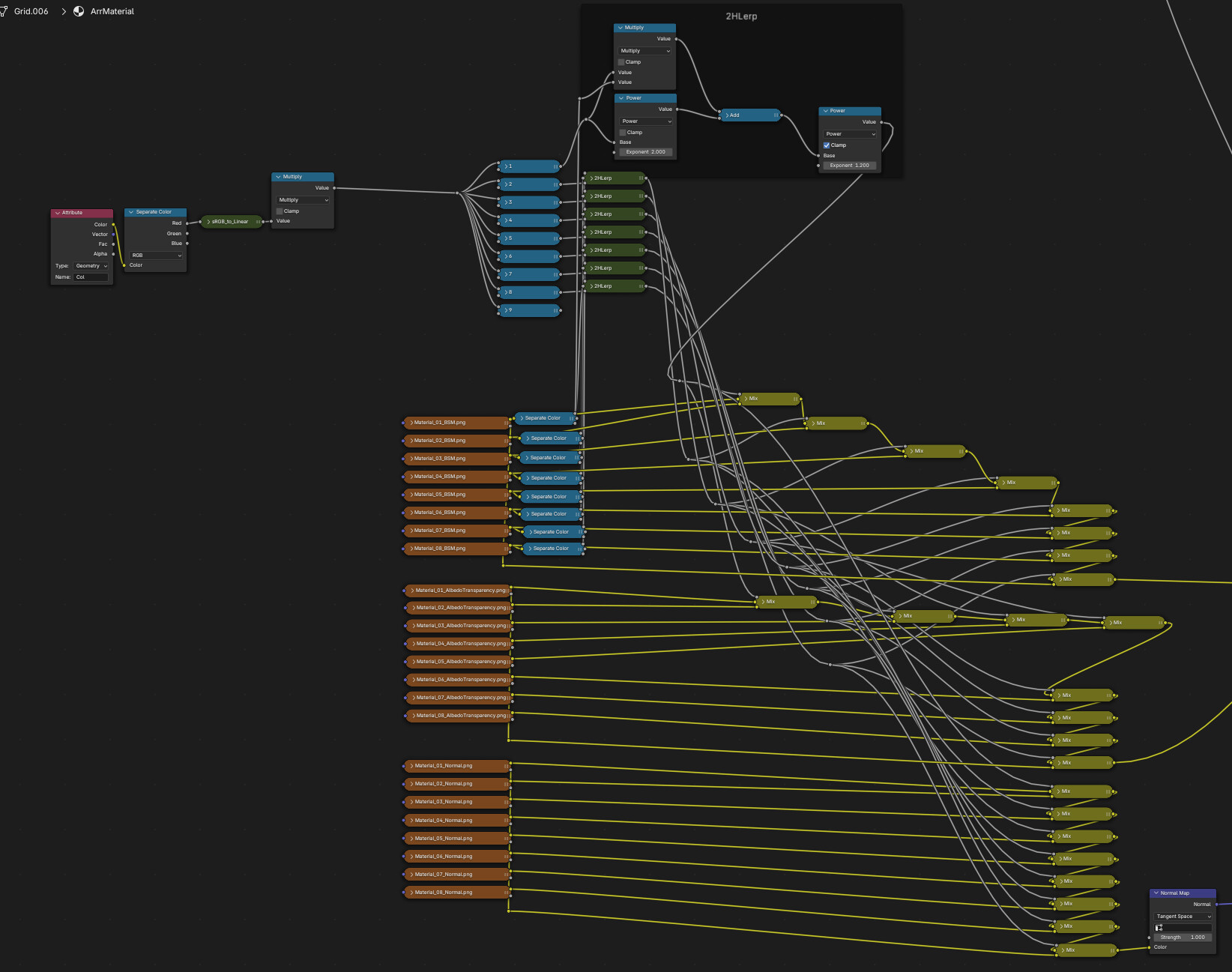This screenshot has width=1232, height=972.
Task: Adjust the Exponent 2.000 value field
Action: 646,152
